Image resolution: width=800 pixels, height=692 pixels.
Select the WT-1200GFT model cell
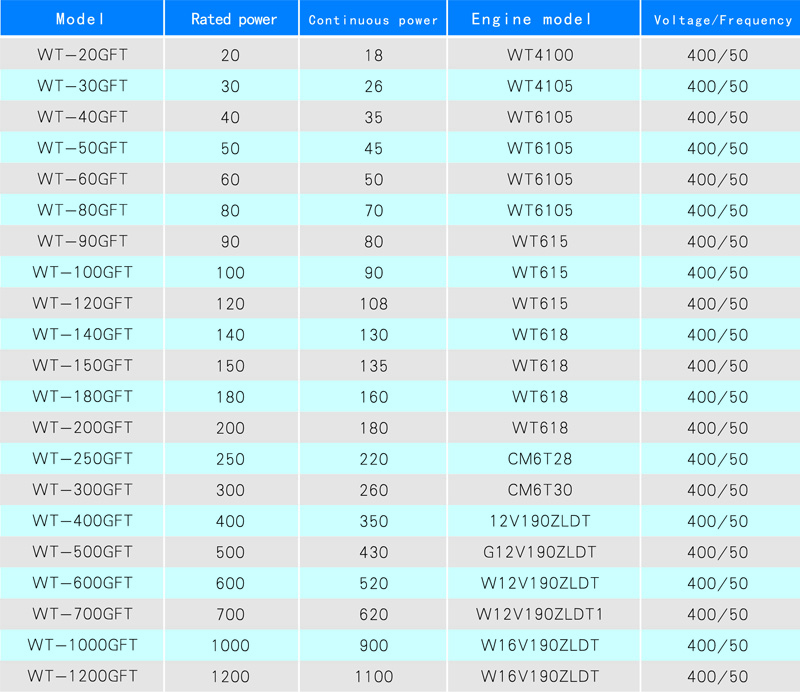82,676
